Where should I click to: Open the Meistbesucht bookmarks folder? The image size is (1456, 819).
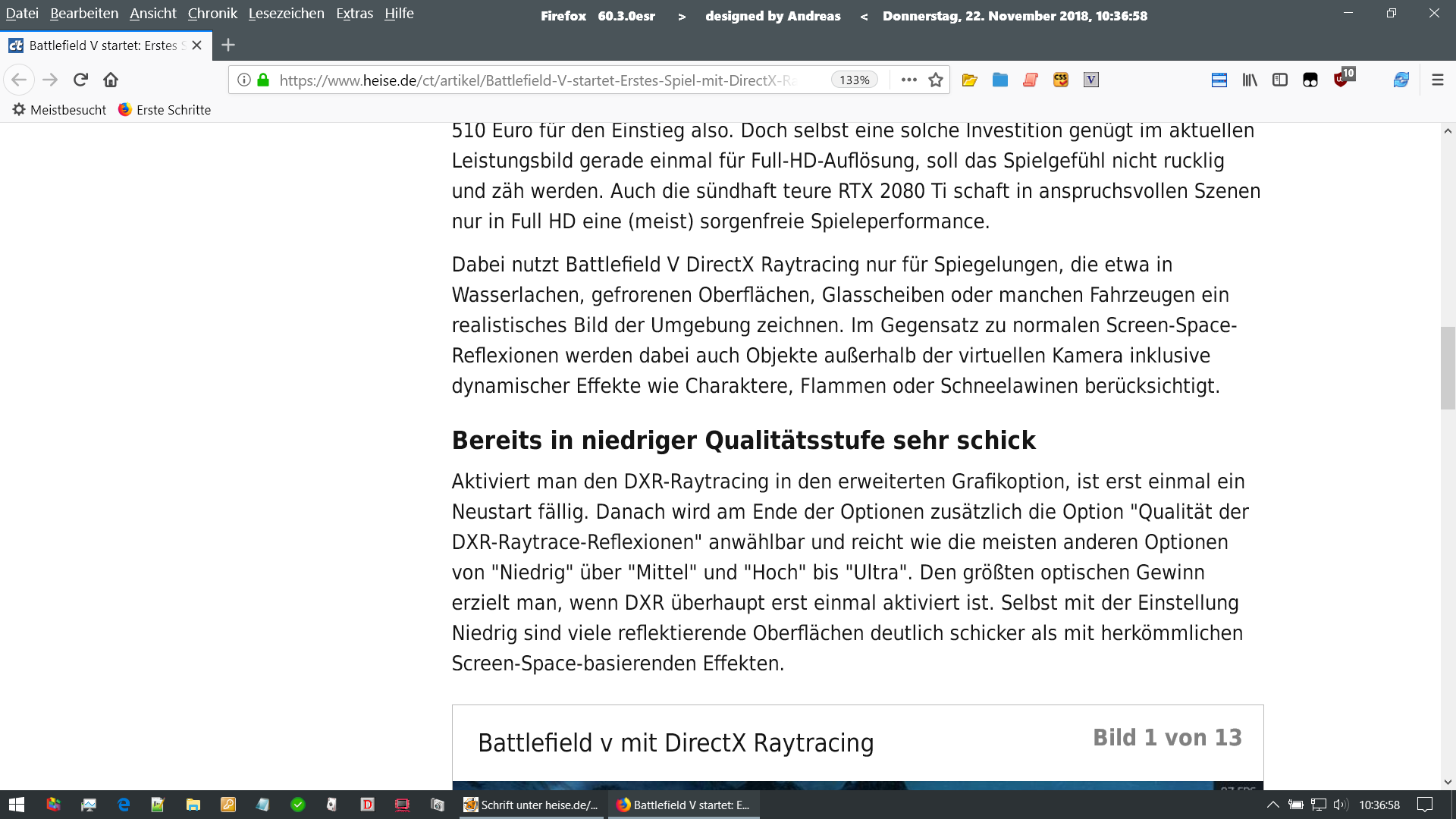[60, 110]
